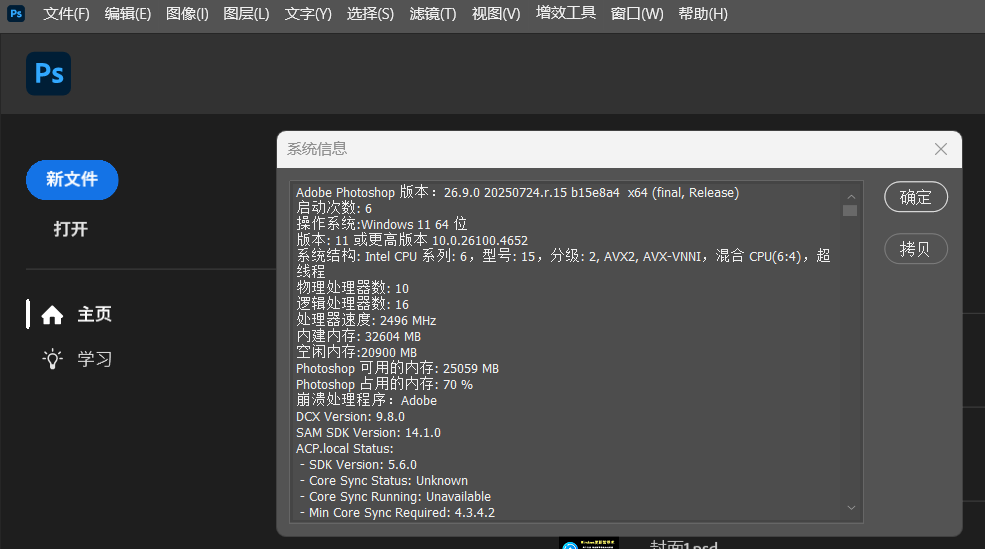
Task: Open the 帮助(H) menu
Action: (703, 14)
